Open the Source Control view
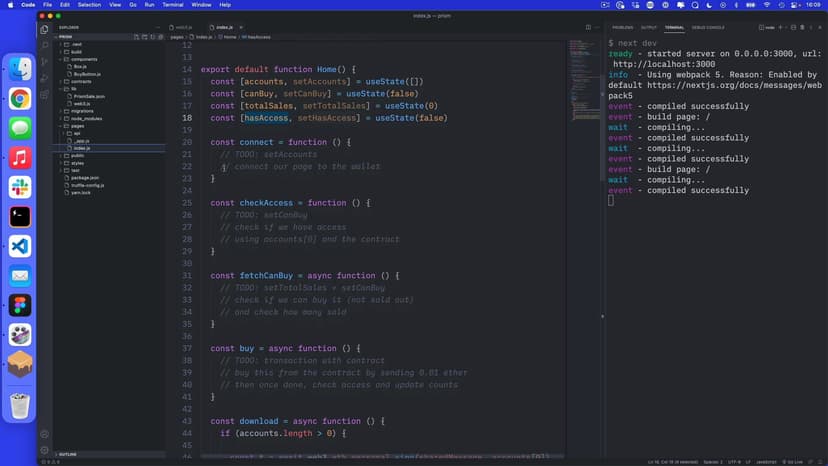 pos(45,62)
